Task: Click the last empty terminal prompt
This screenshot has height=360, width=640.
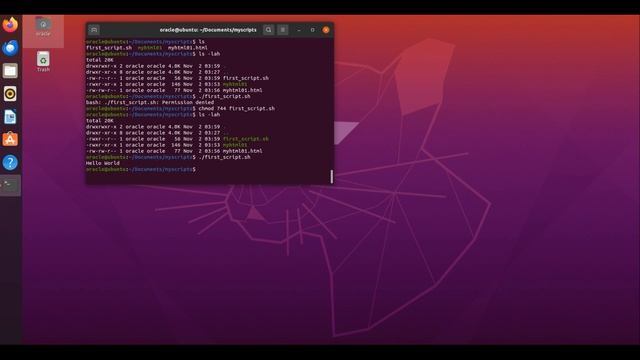Action: [x=141, y=169]
